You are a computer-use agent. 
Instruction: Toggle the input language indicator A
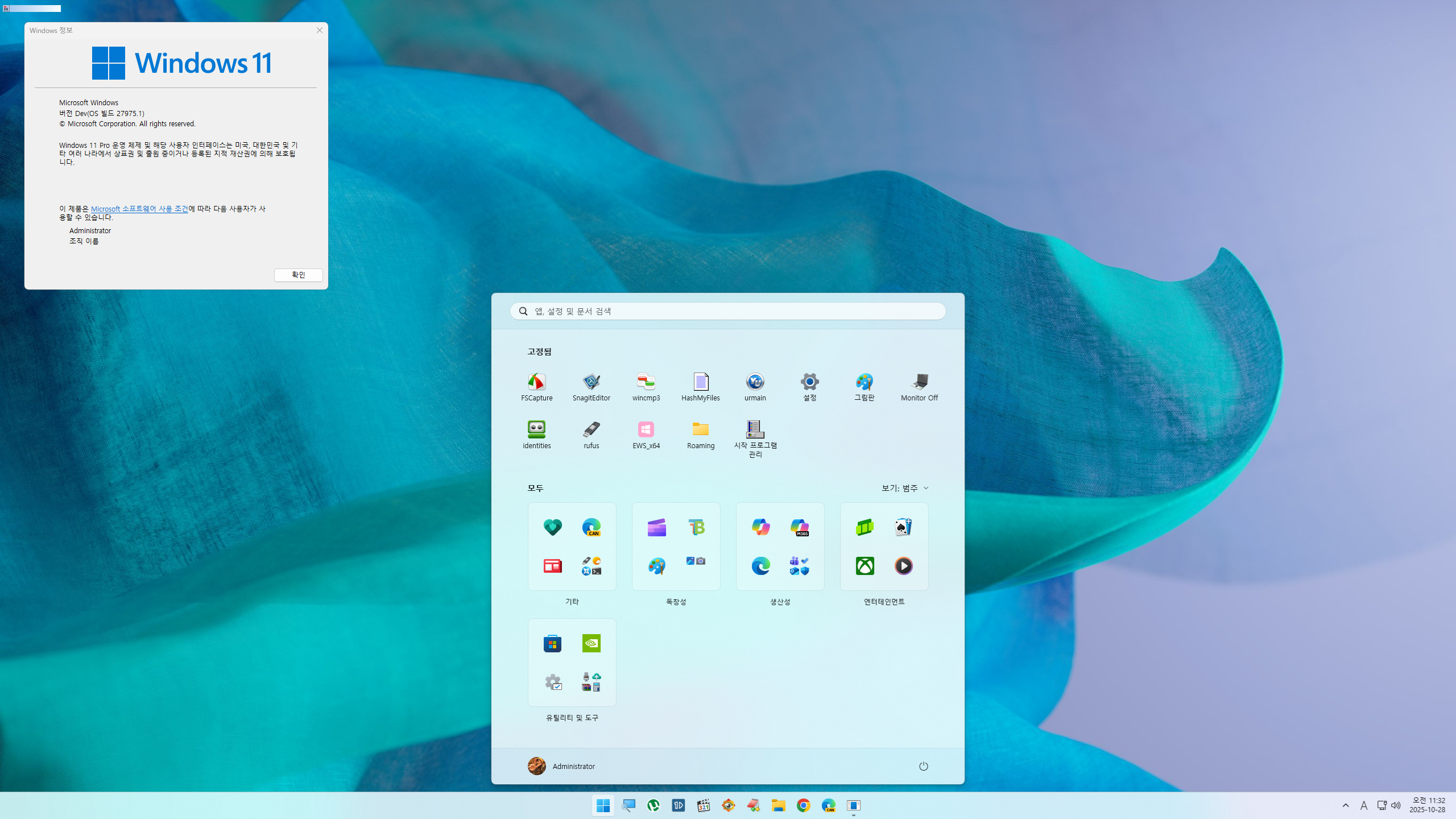pyautogui.click(x=1363, y=805)
